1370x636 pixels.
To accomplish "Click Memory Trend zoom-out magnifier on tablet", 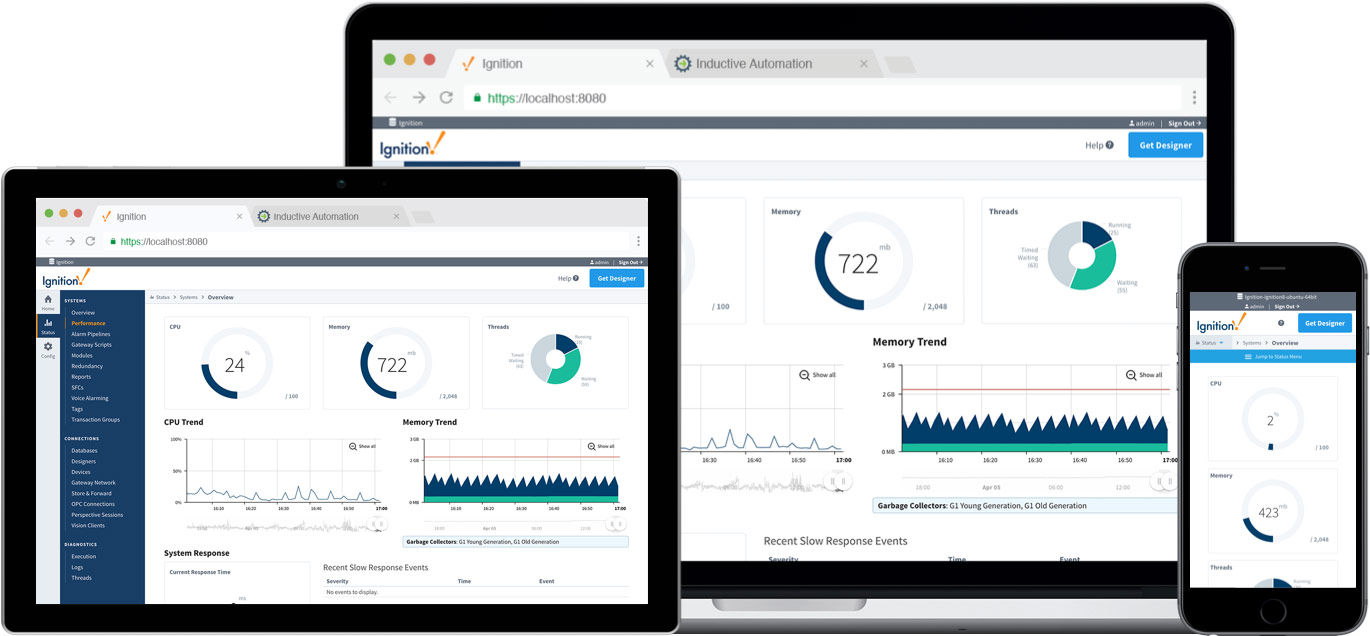I will click(592, 446).
